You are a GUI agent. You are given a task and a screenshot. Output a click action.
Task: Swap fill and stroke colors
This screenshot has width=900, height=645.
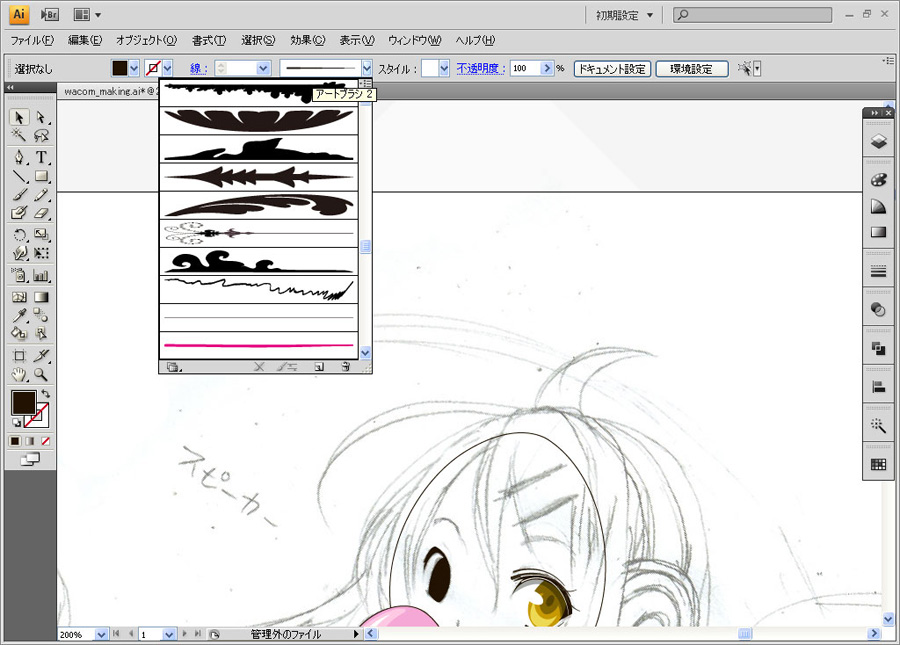(x=46, y=394)
